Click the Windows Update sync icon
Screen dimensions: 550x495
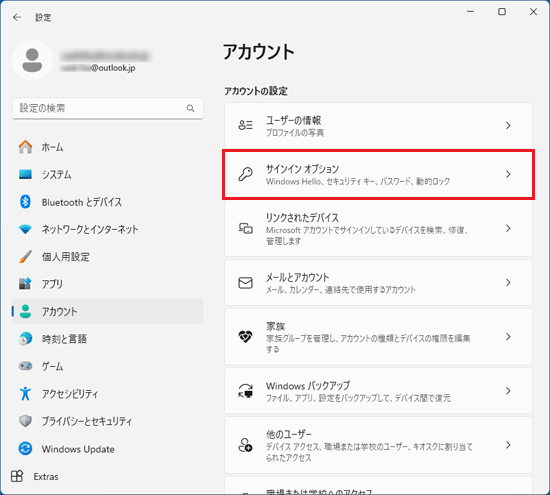click(25, 449)
